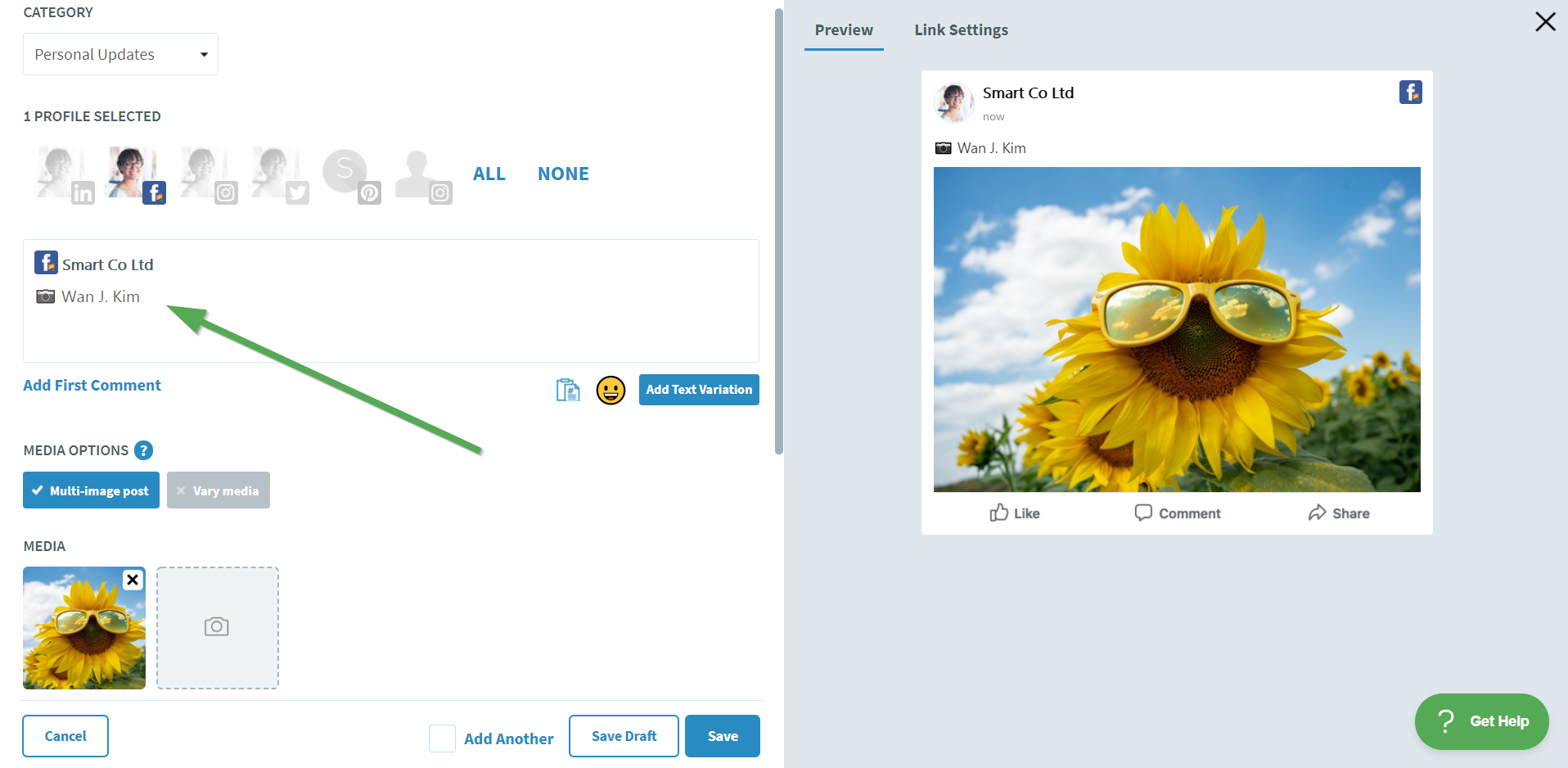Remove the sunflower image from Media
Screen dimensions: 1568x768
click(x=132, y=580)
